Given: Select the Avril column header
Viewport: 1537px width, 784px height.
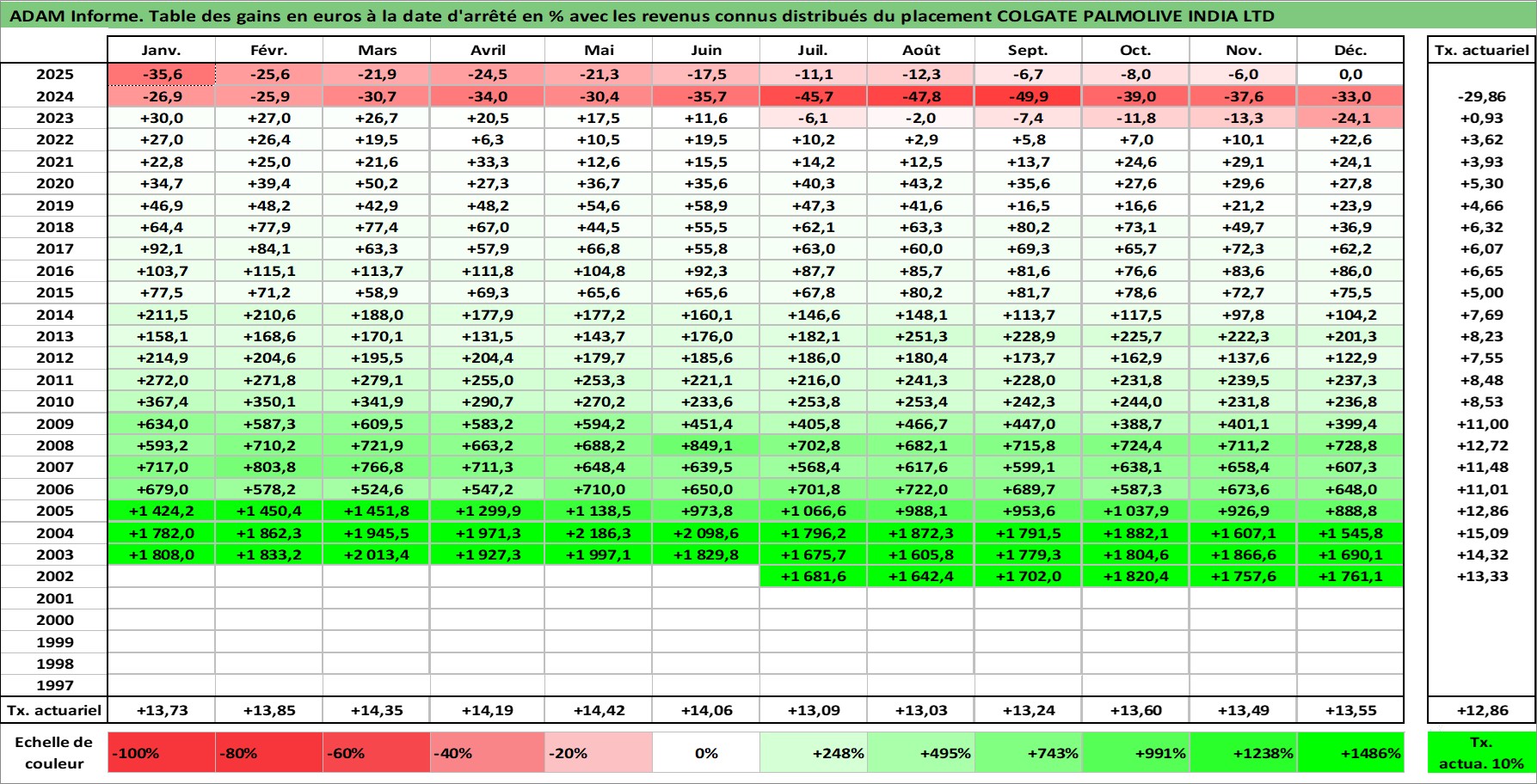Looking at the screenshot, I should [x=488, y=50].
